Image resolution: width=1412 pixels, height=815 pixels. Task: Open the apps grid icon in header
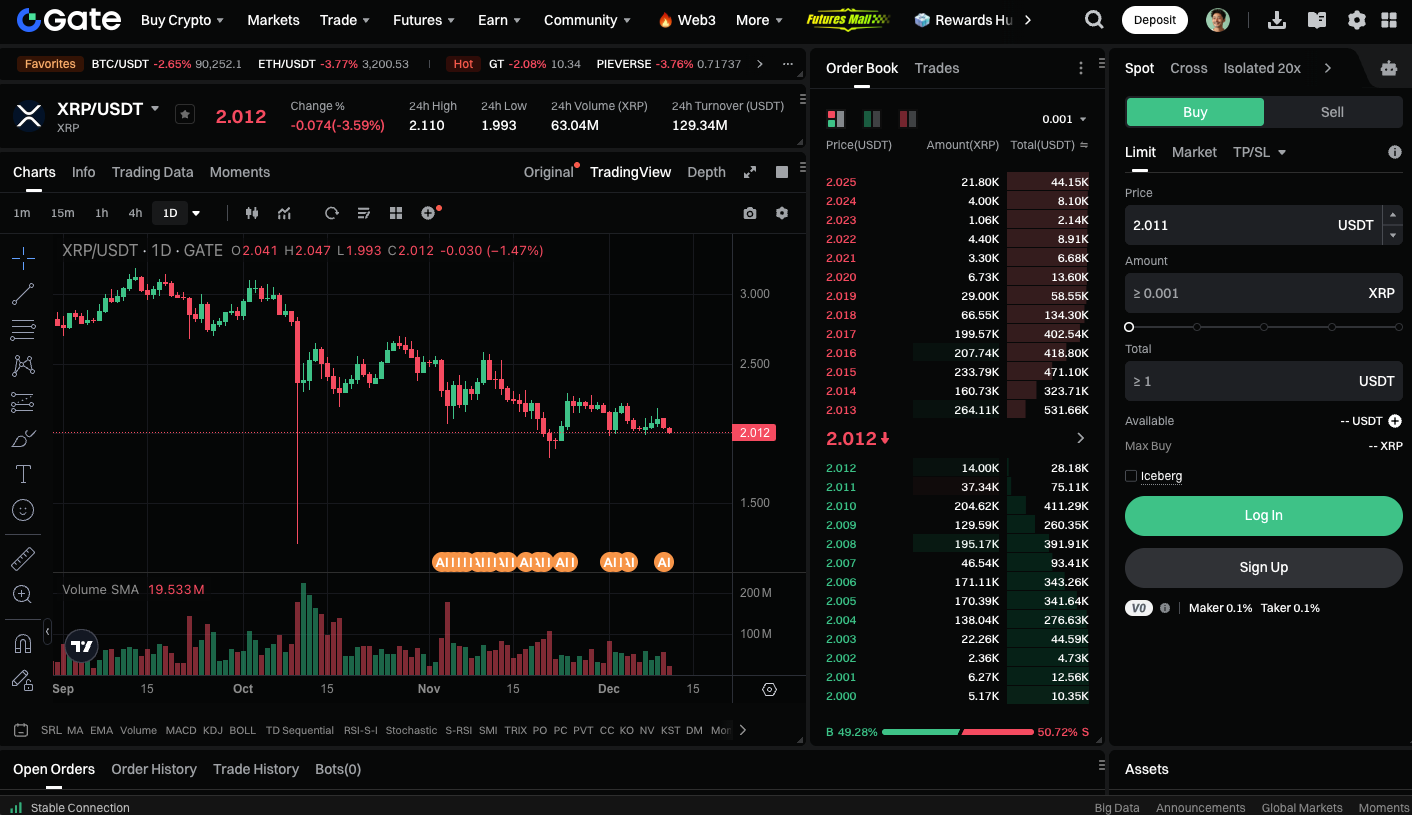[1389, 20]
